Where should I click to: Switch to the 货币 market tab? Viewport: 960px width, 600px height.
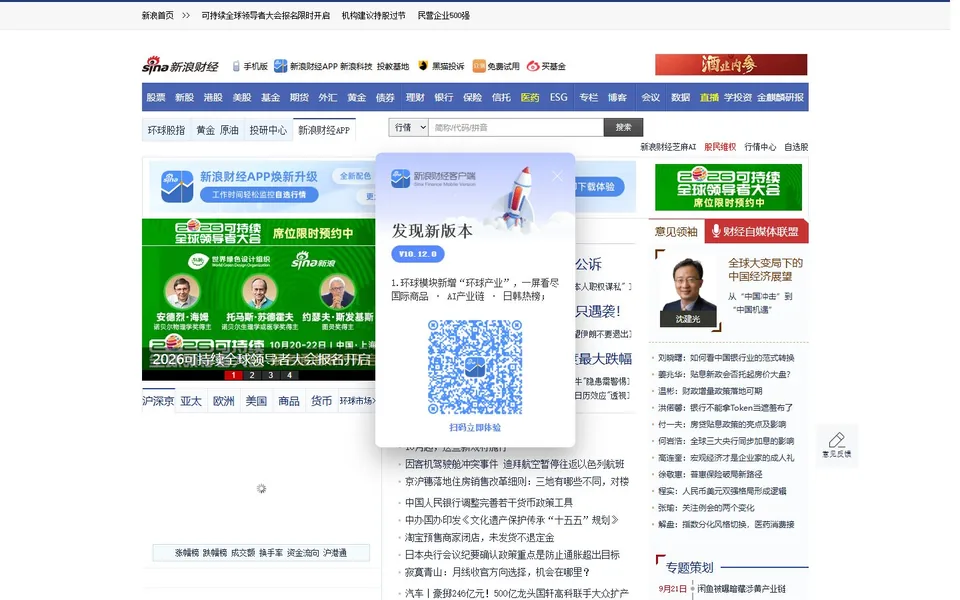[321, 401]
